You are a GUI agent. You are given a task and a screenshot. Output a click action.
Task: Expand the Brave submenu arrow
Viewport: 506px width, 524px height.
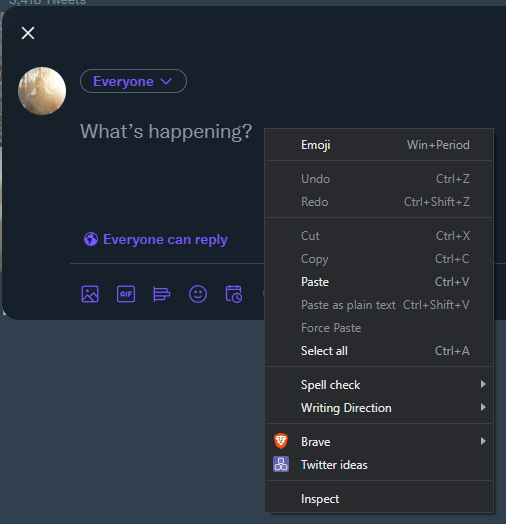click(483, 441)
